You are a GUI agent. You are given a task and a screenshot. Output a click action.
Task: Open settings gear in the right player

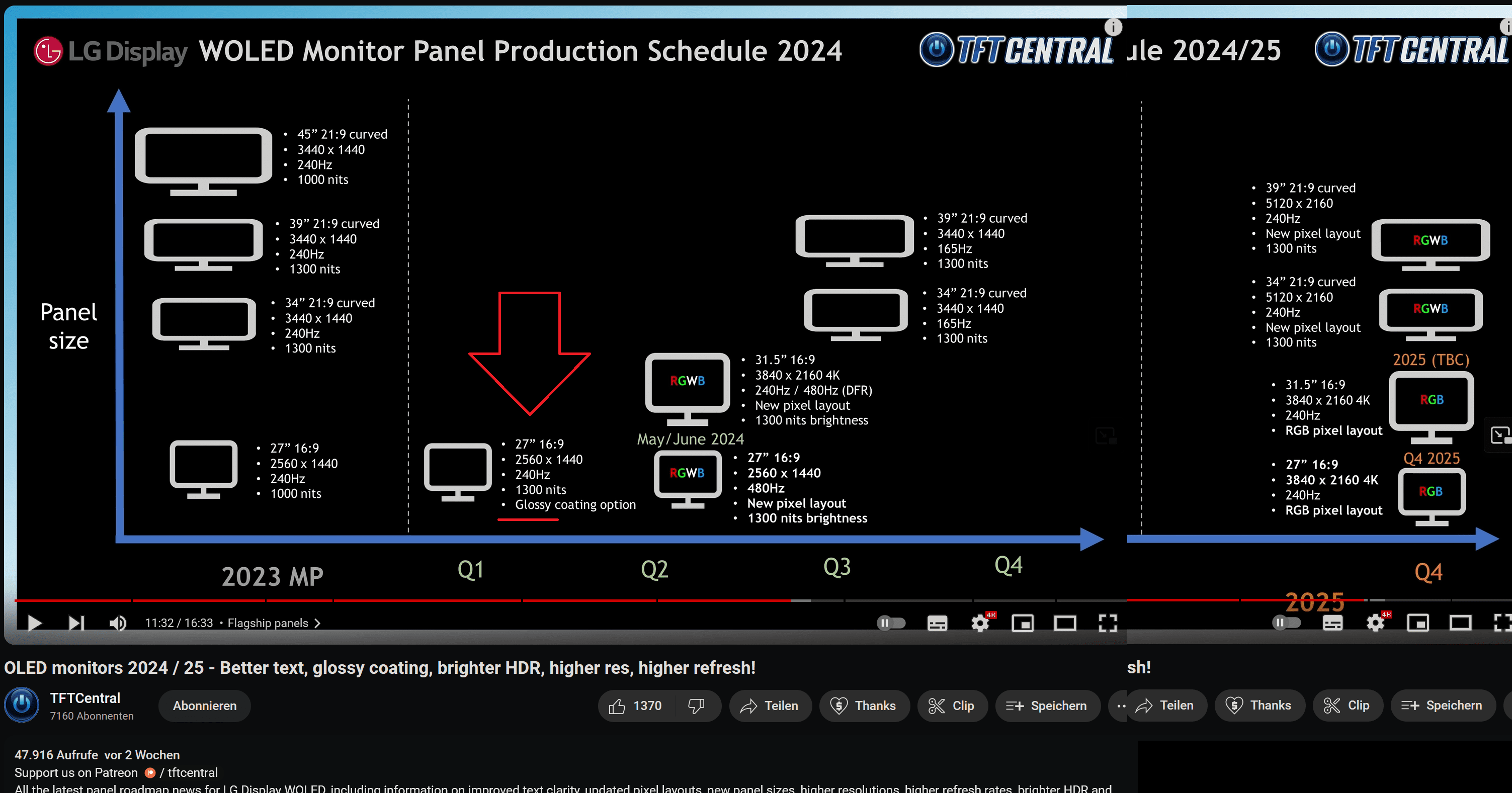1375,623
